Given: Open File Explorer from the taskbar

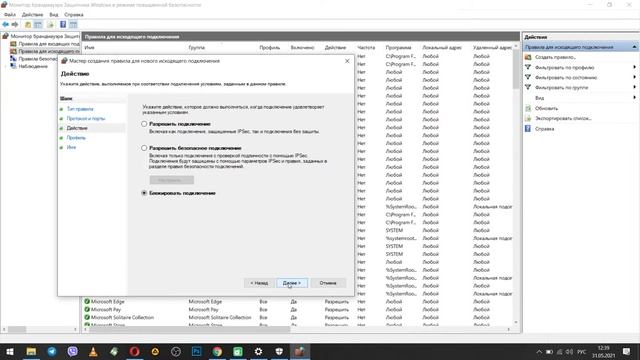Looking at the screenshot, I should [31, 351].
